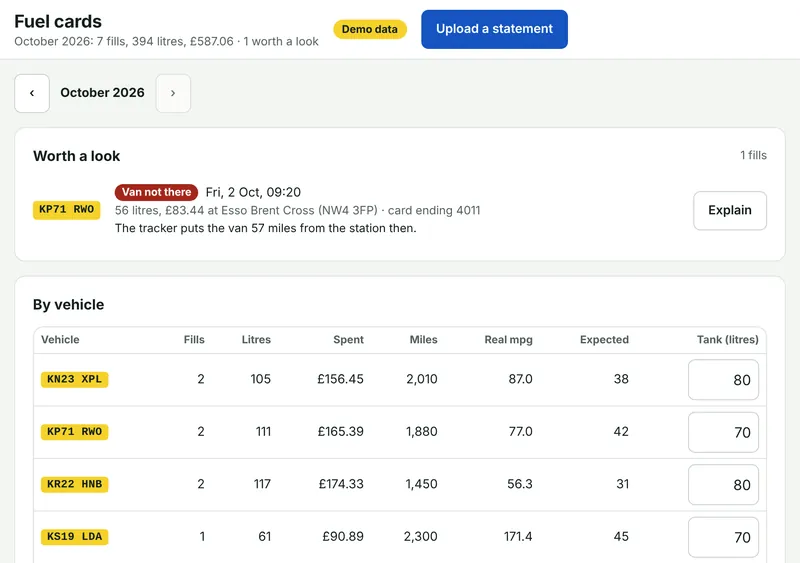Screen dimensions: 800x563
Task: Click real mpg value 77.0
Action: [x=520, y=432]
